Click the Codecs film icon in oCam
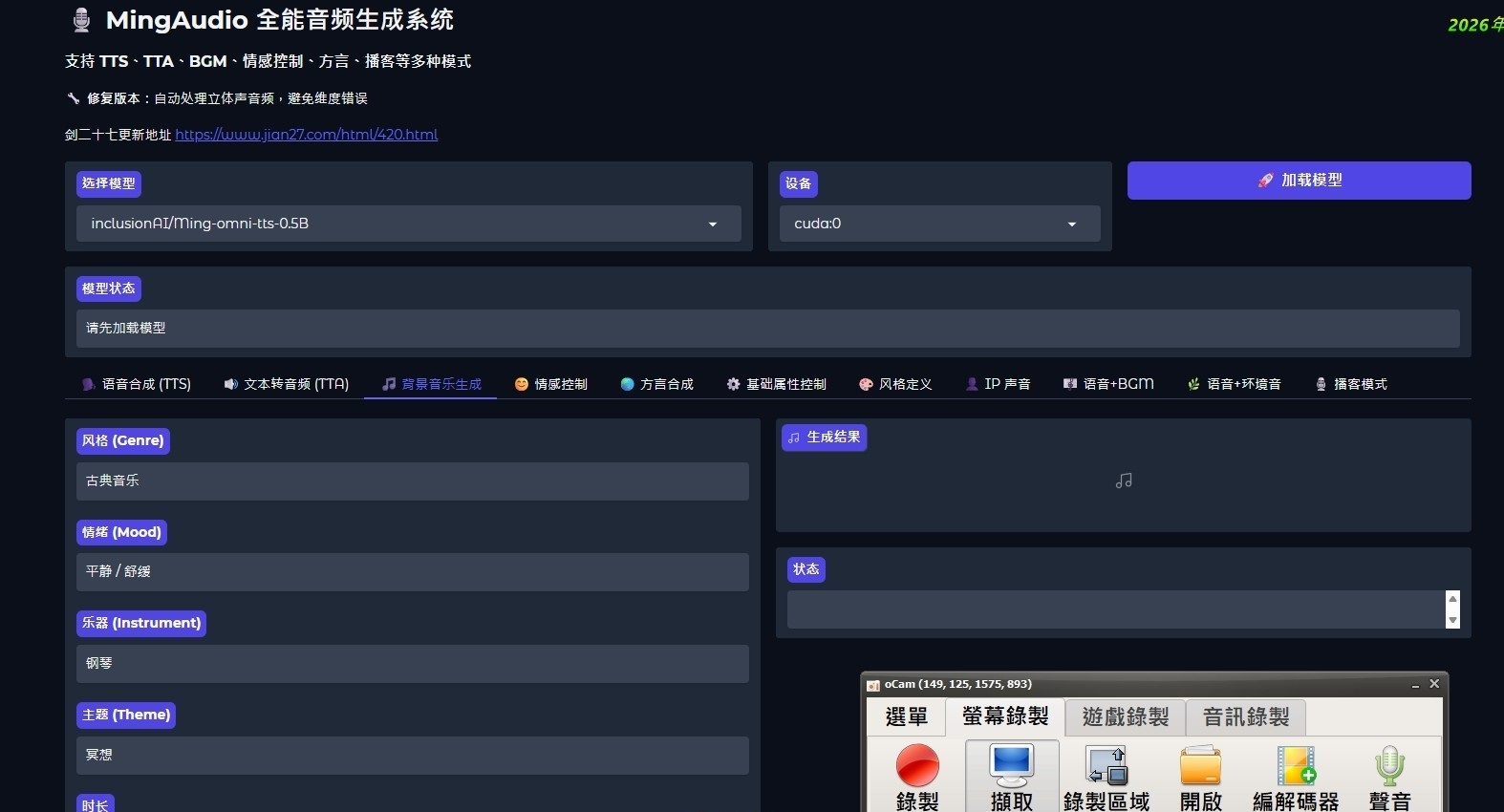The image size is (1504, 812). (1296, 766)
